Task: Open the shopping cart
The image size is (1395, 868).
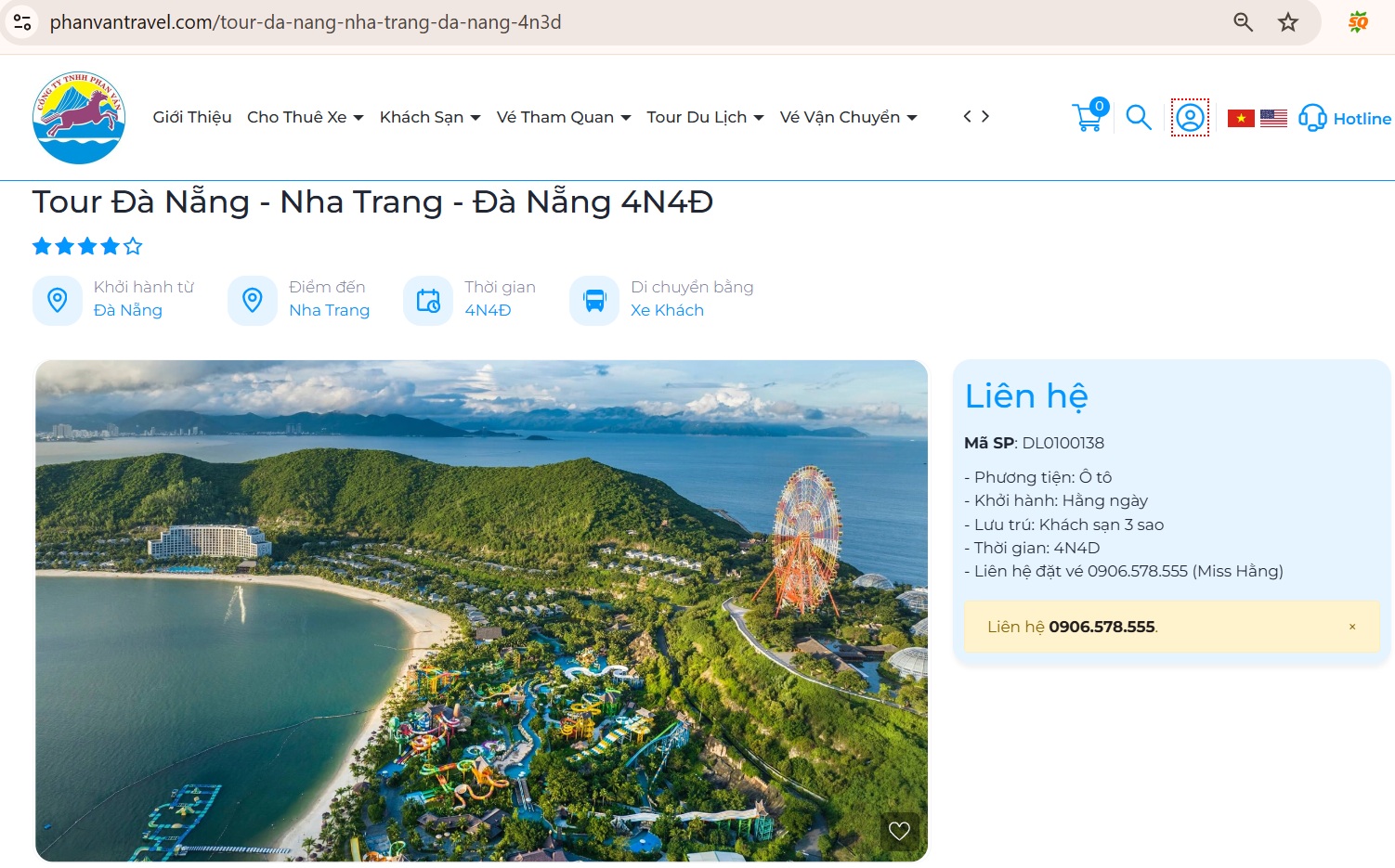Action: pyautogui.click(x=1089, y=118)
